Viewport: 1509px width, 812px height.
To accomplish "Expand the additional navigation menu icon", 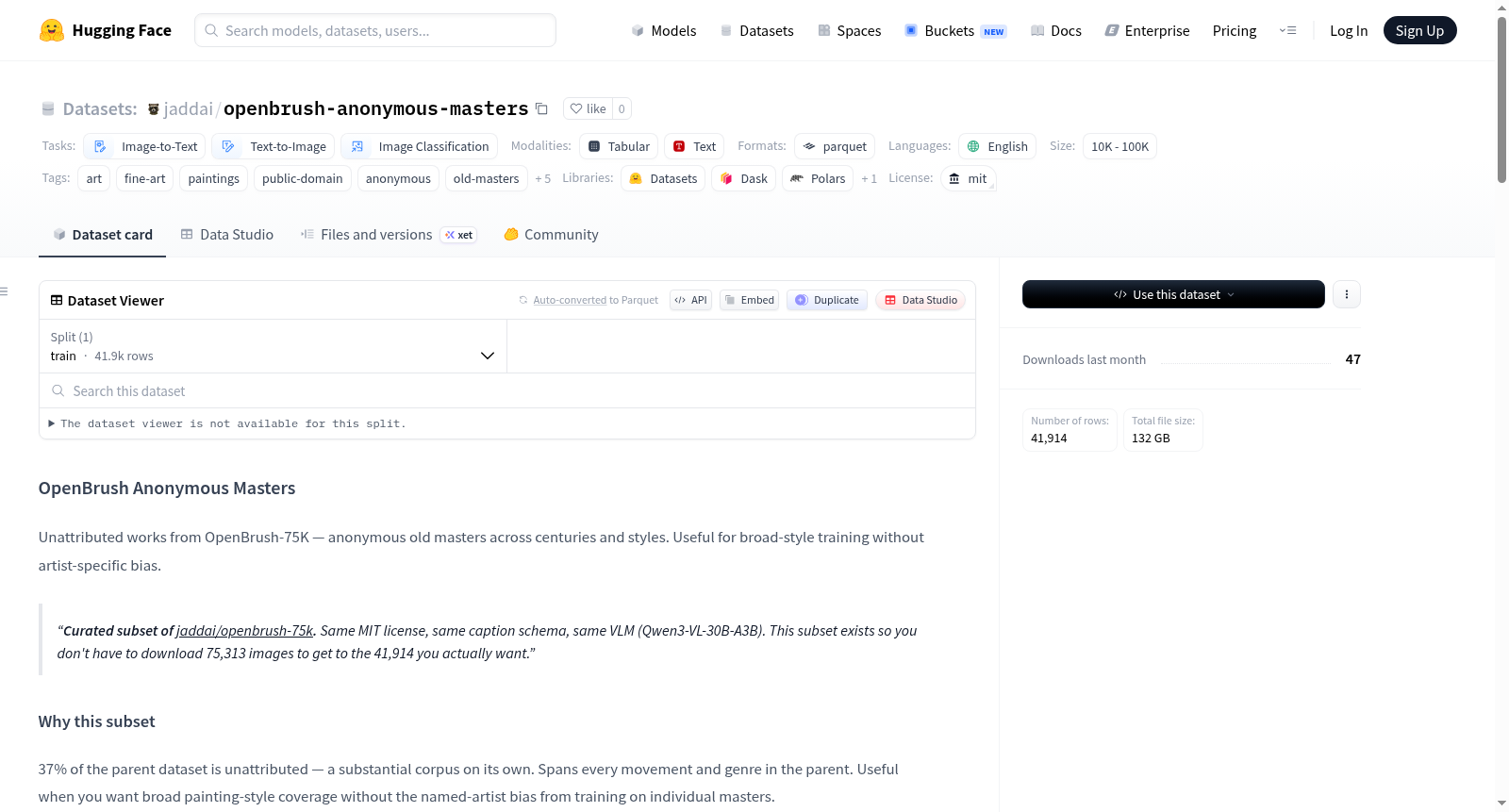I will pyautogui.click(x=1287, y=30).
